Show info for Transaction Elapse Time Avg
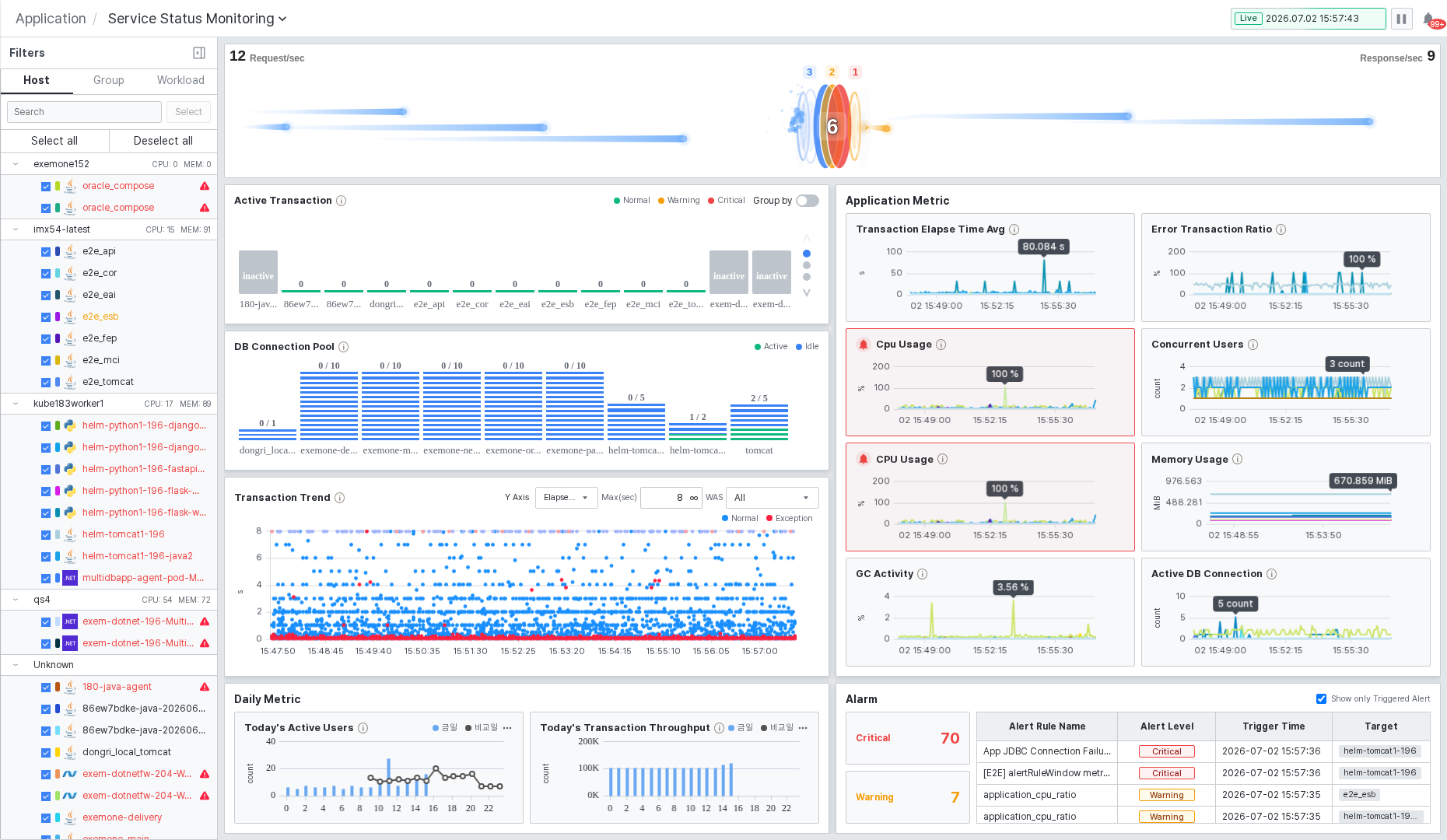Image resolution: width=1447 pixels, height=840 pixels. (x=1014, y=229)
